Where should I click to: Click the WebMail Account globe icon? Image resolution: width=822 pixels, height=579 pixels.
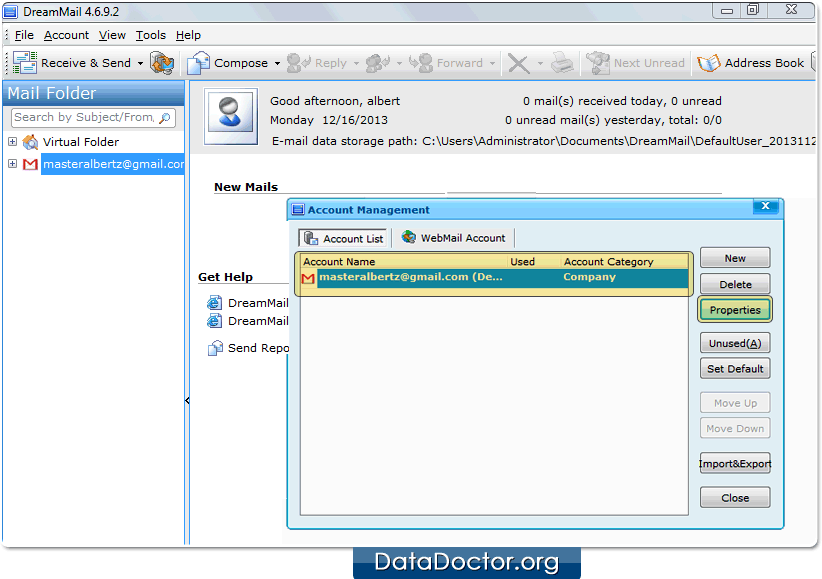(409, 237)
